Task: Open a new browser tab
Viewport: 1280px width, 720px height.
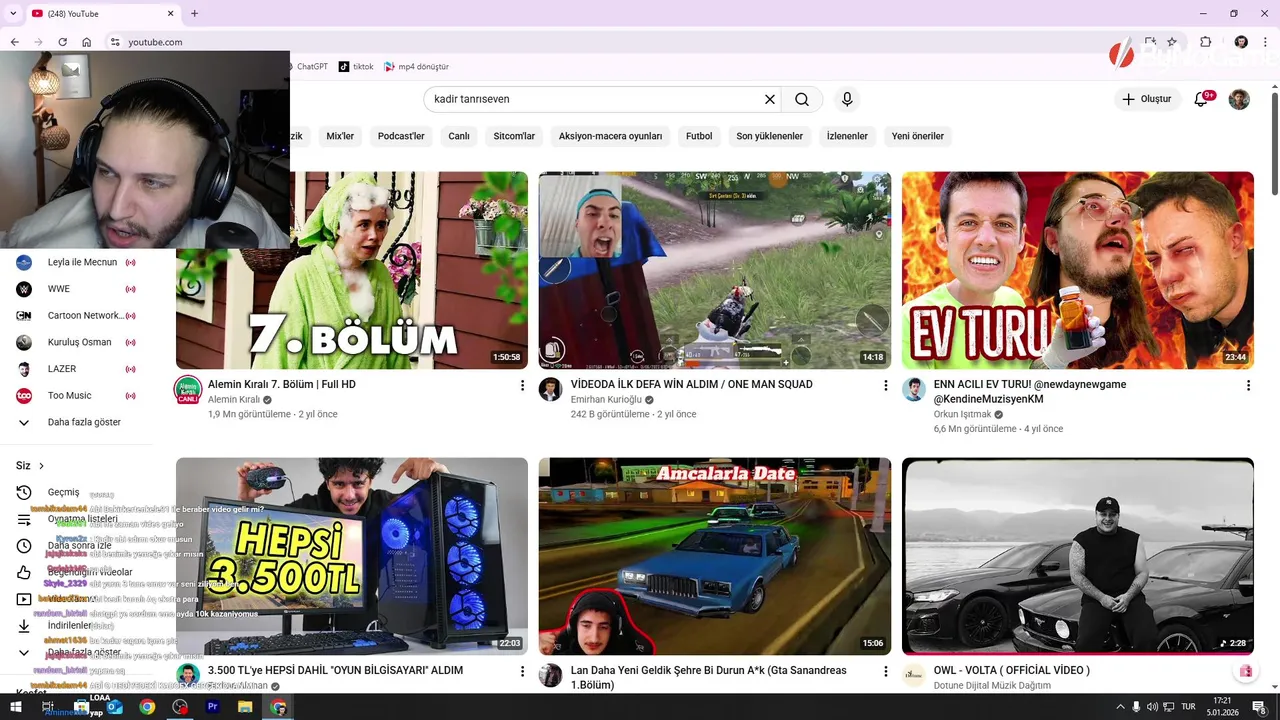Action: (194, 13)
